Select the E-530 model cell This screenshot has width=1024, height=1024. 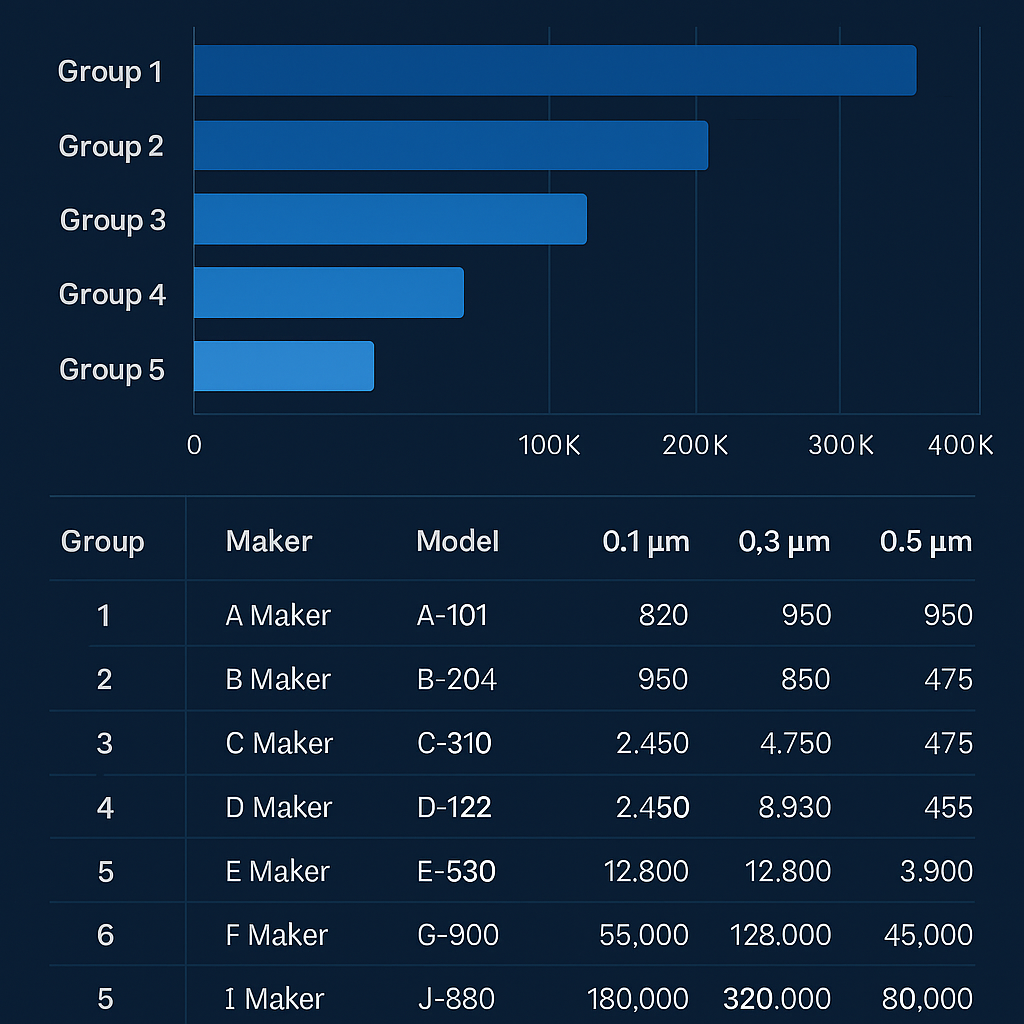pos(456,872)
